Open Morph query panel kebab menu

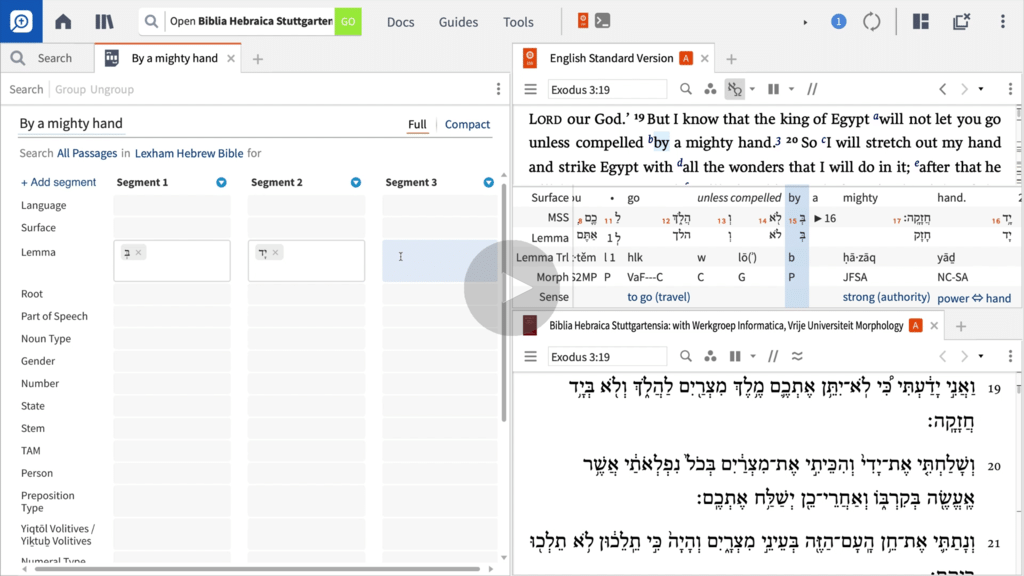pos(498,89)
